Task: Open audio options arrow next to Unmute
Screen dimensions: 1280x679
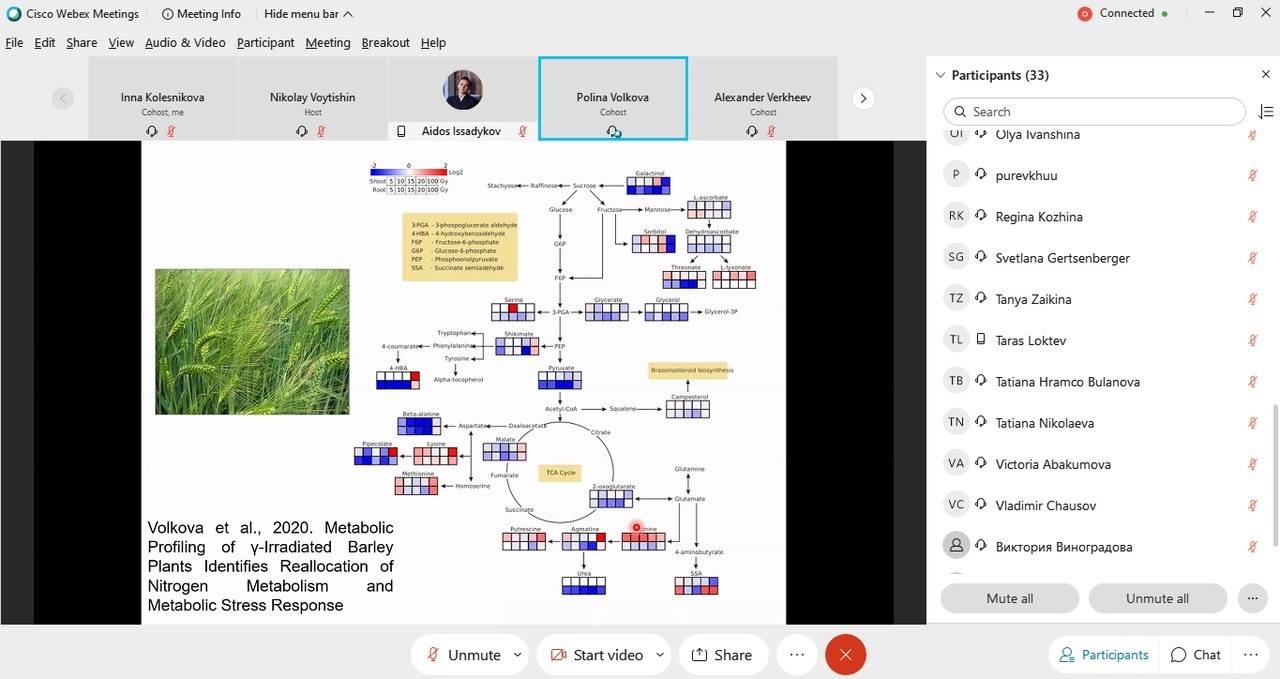Action: tap(518, 655)
